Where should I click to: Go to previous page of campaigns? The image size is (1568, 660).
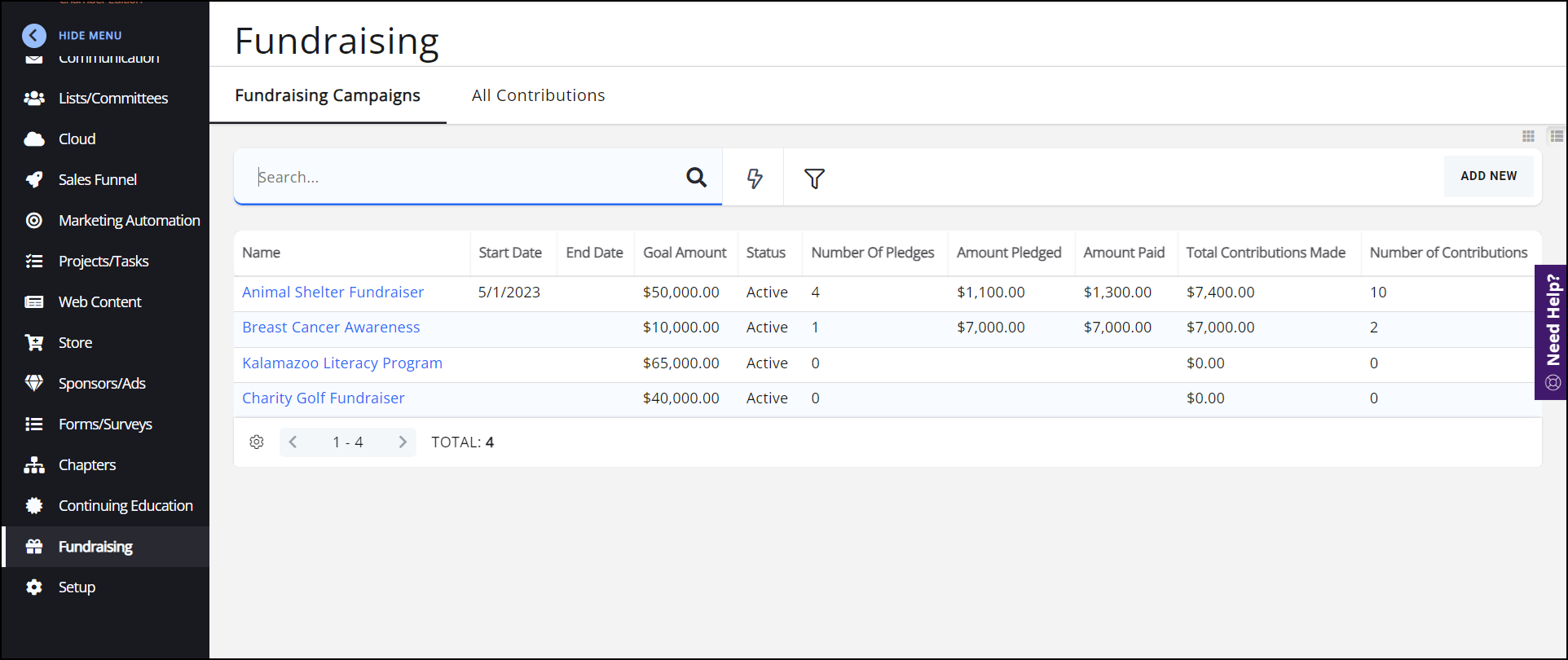(x=293, y=442)
